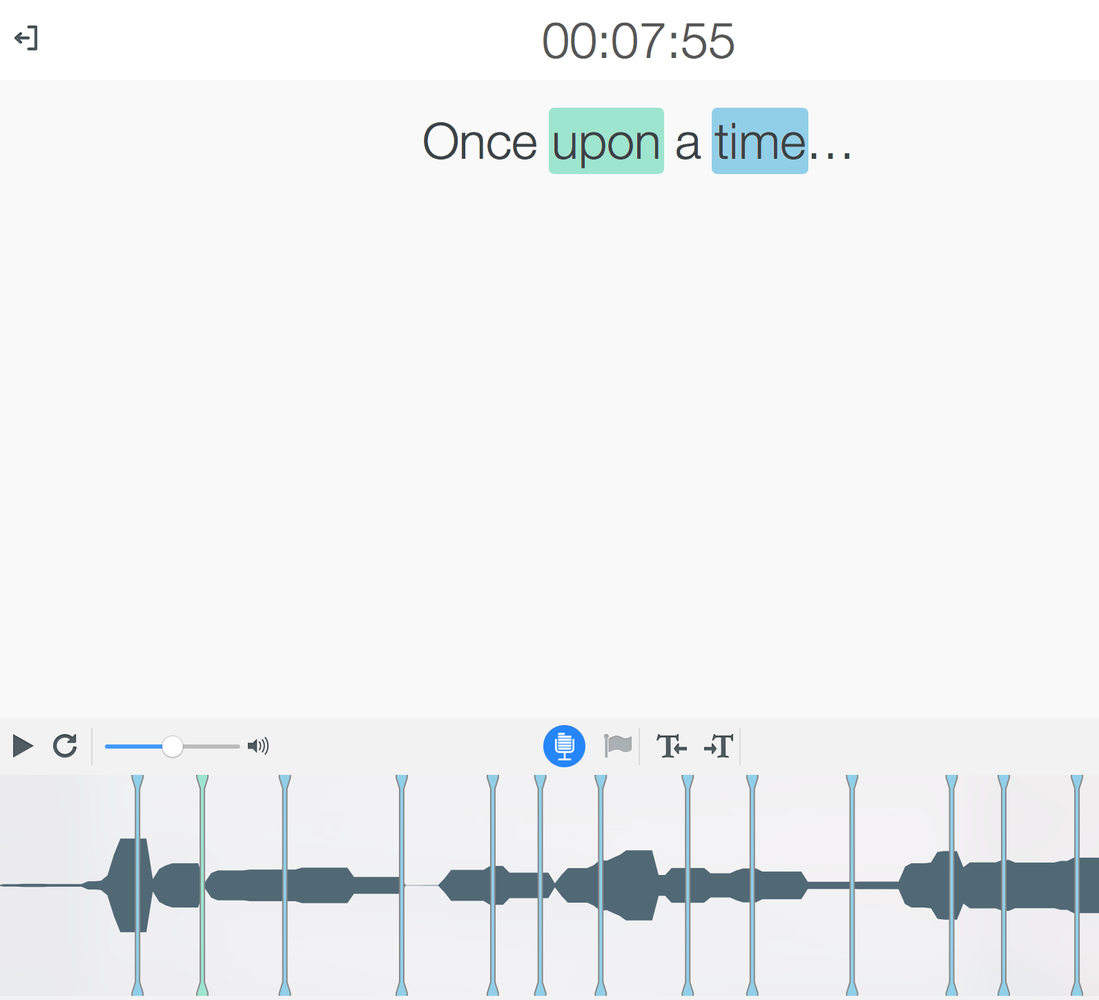
Task: Select the first blue waveform marker
Action: tap(137, 885)
